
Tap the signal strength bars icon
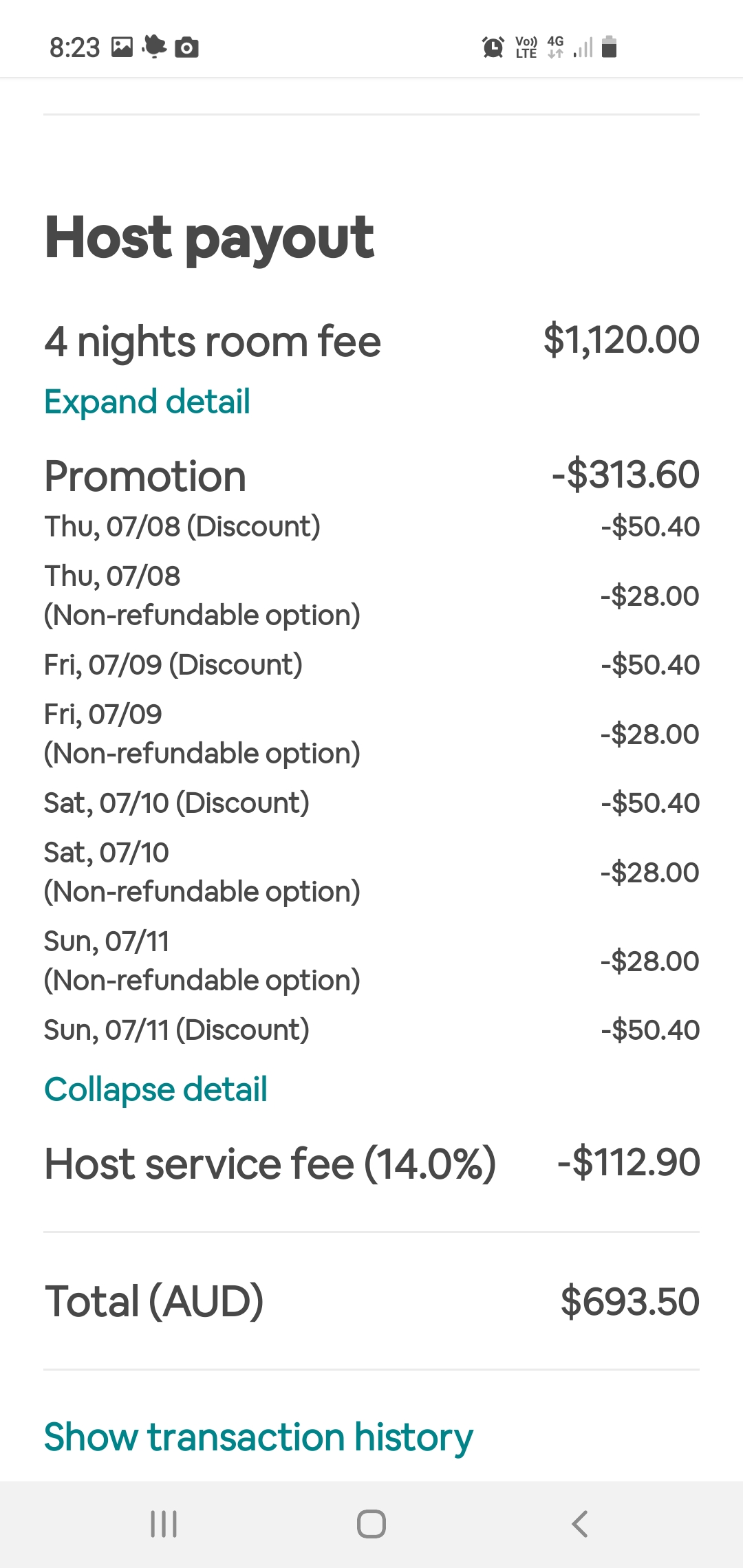[583, 47]
